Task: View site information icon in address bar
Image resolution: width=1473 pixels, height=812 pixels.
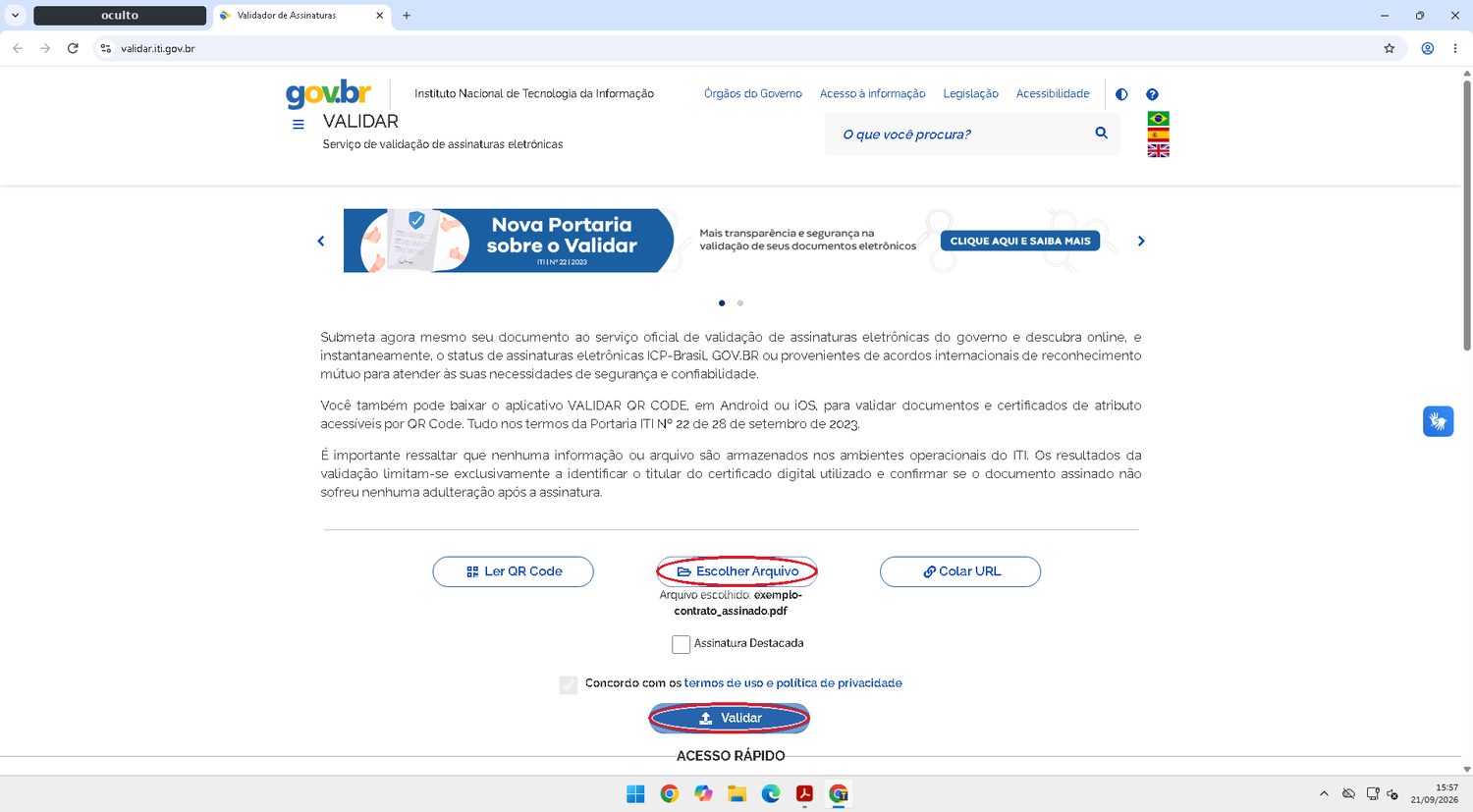Action: tap(106, 48)
